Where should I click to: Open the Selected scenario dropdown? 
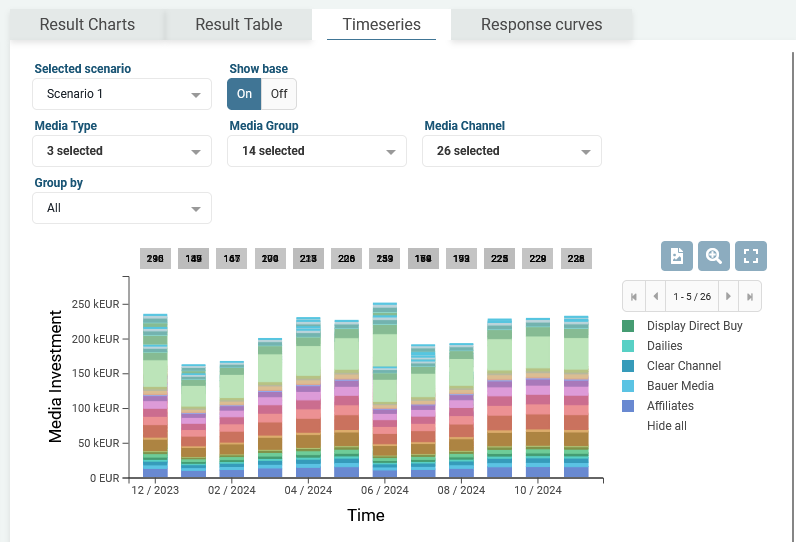(x=122, y=94)
